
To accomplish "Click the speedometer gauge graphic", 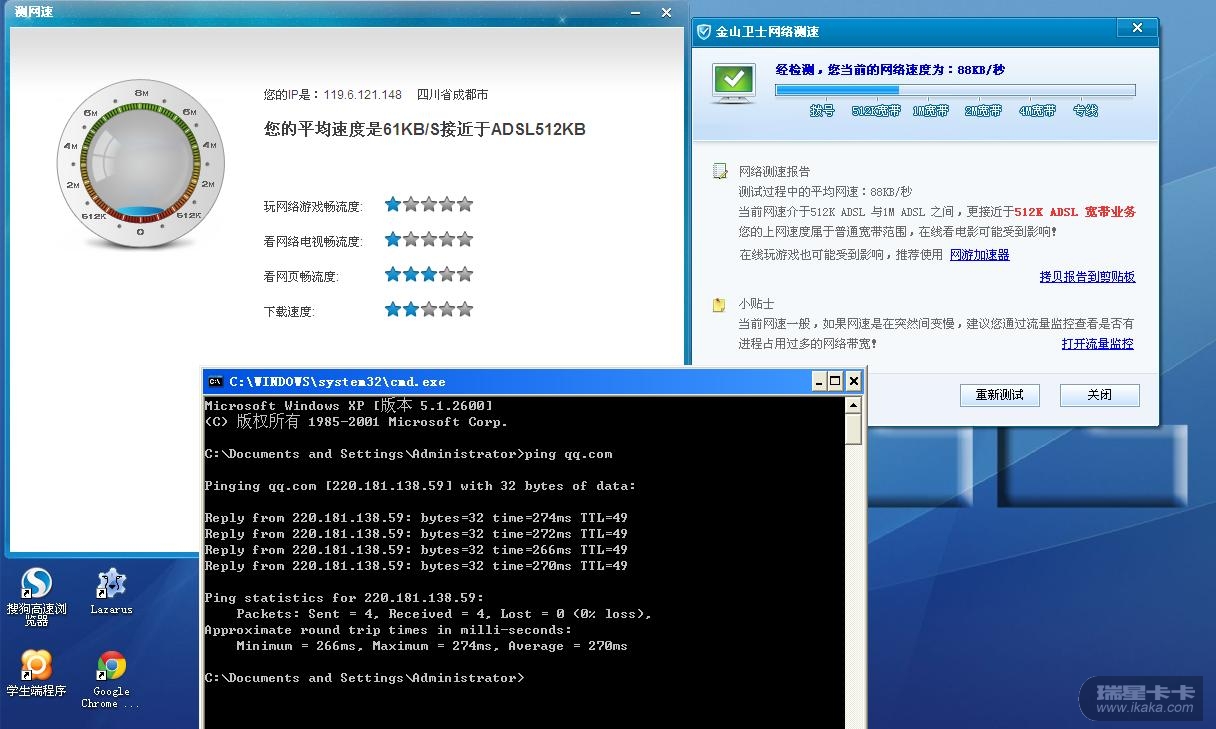I will pos(140,164).
